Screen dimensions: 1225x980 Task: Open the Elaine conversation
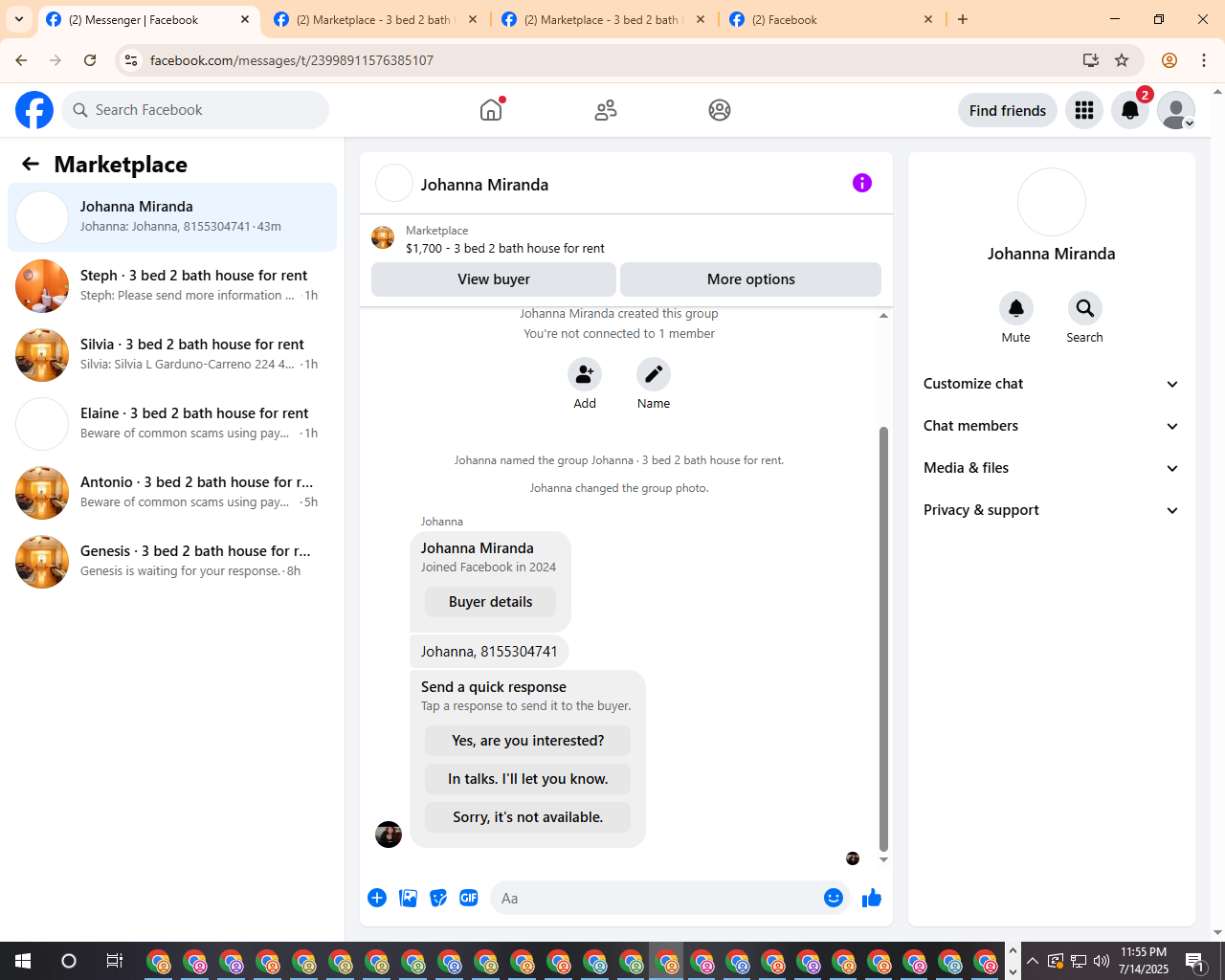172,424
